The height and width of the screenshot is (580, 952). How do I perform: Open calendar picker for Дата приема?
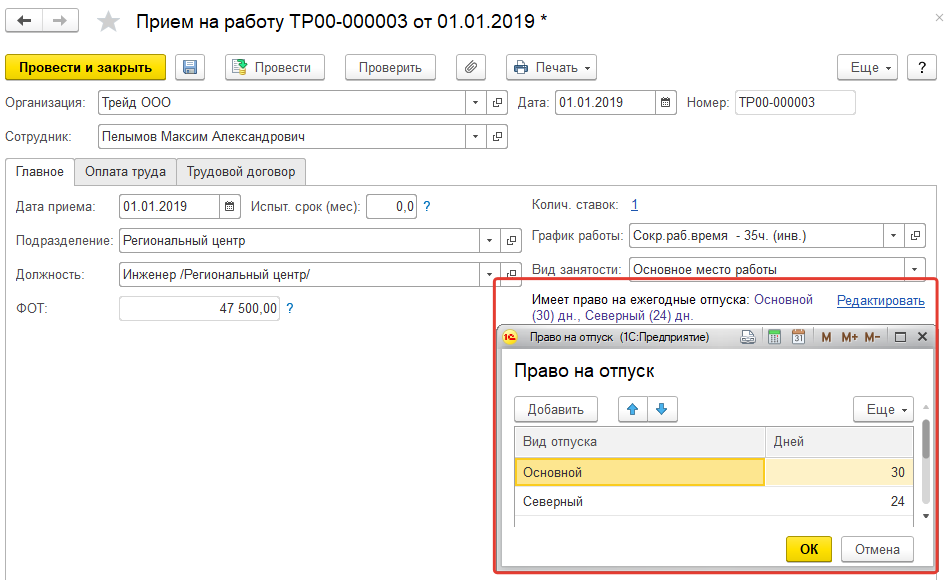[x=230, y=206]
